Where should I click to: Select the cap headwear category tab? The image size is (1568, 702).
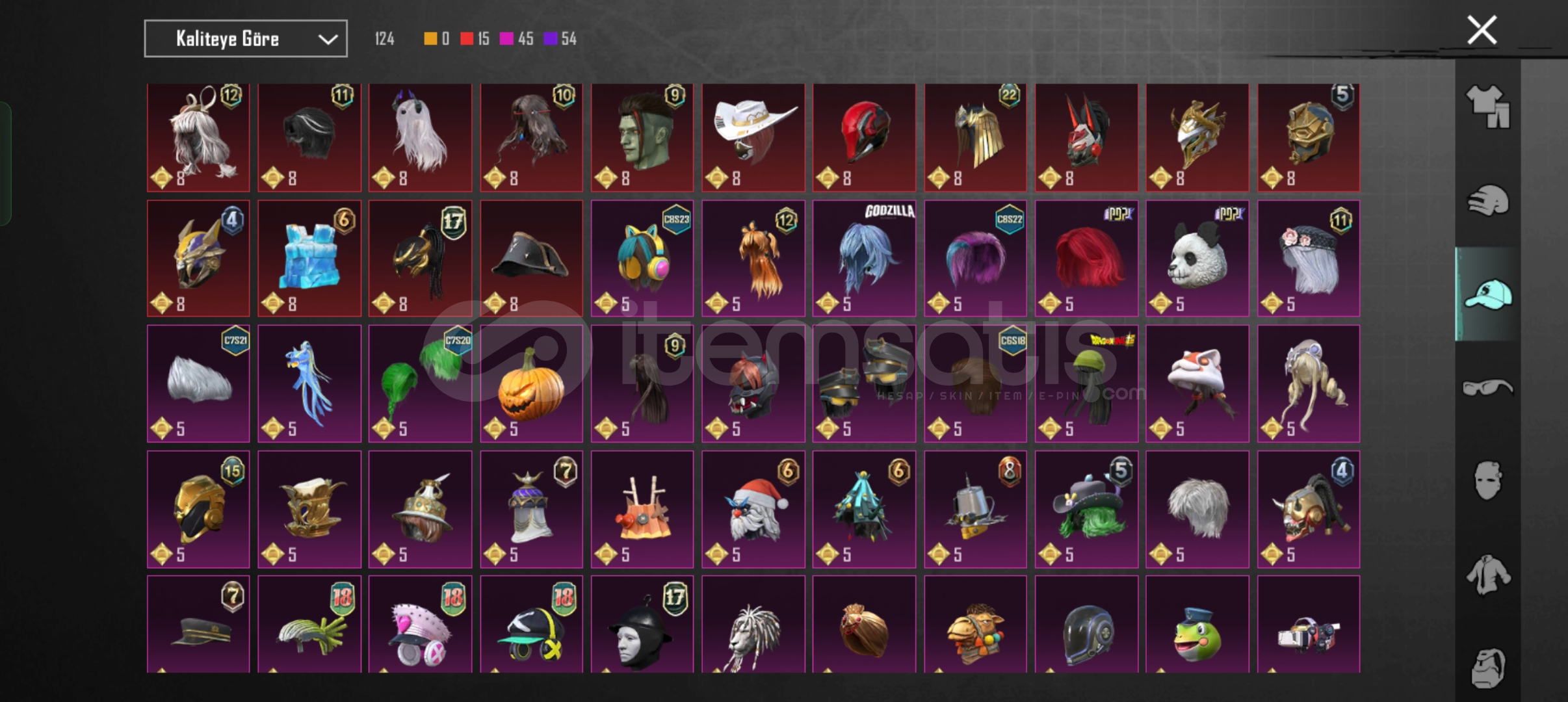(1487, 294)
